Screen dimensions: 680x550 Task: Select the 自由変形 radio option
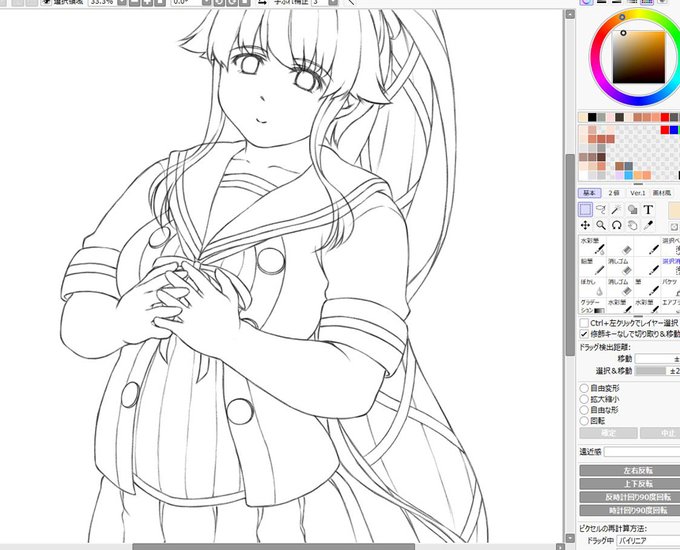[x=584, y=388]
